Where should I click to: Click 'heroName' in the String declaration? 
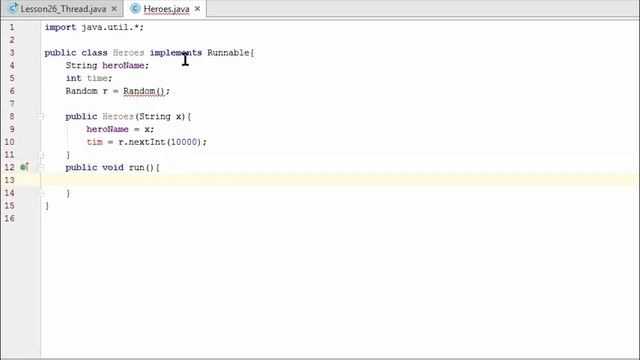pos(123,65)
